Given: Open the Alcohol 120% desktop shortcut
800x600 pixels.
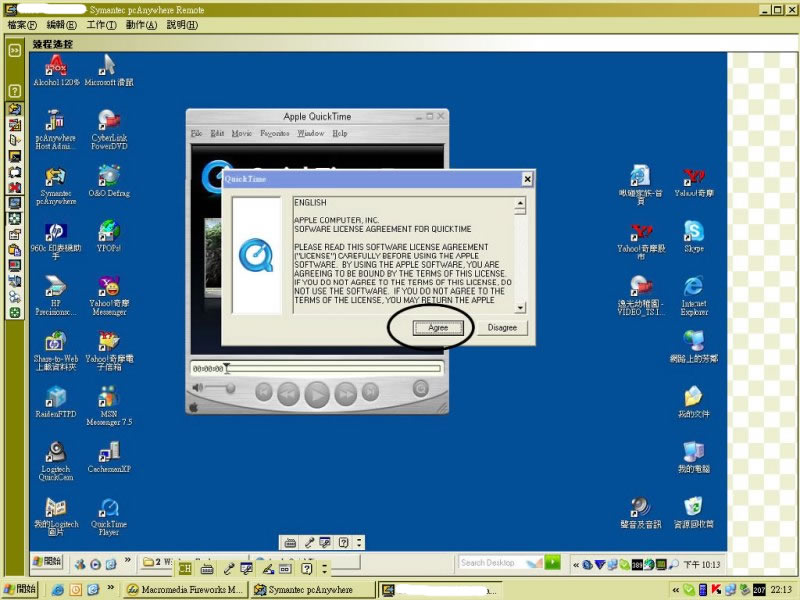Looking at the screenshot, I should pyautogui.click(x=56, y=70).
